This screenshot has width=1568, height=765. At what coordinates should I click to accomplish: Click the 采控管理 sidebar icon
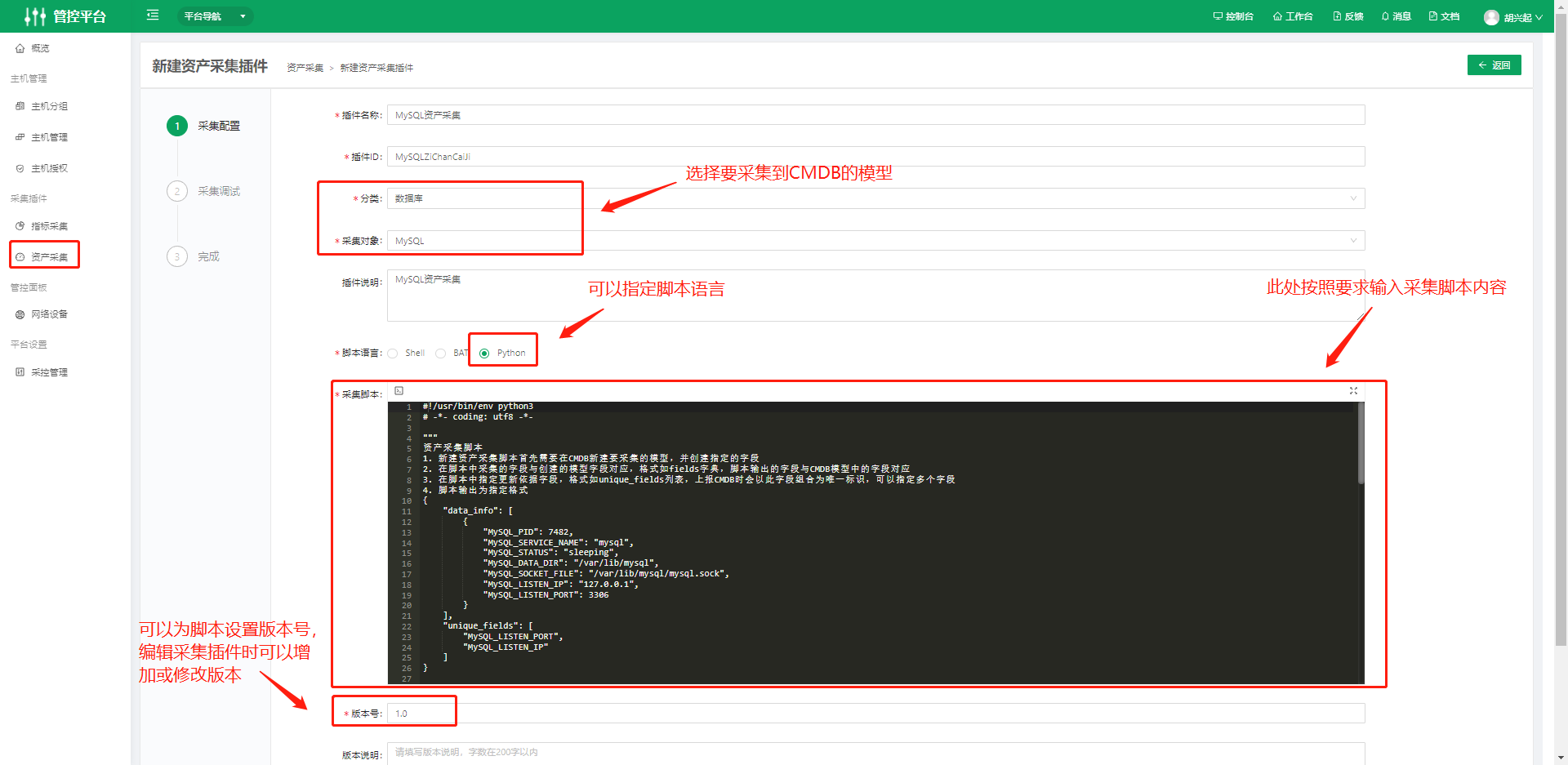pyautogui.click(x=20, y=372)
